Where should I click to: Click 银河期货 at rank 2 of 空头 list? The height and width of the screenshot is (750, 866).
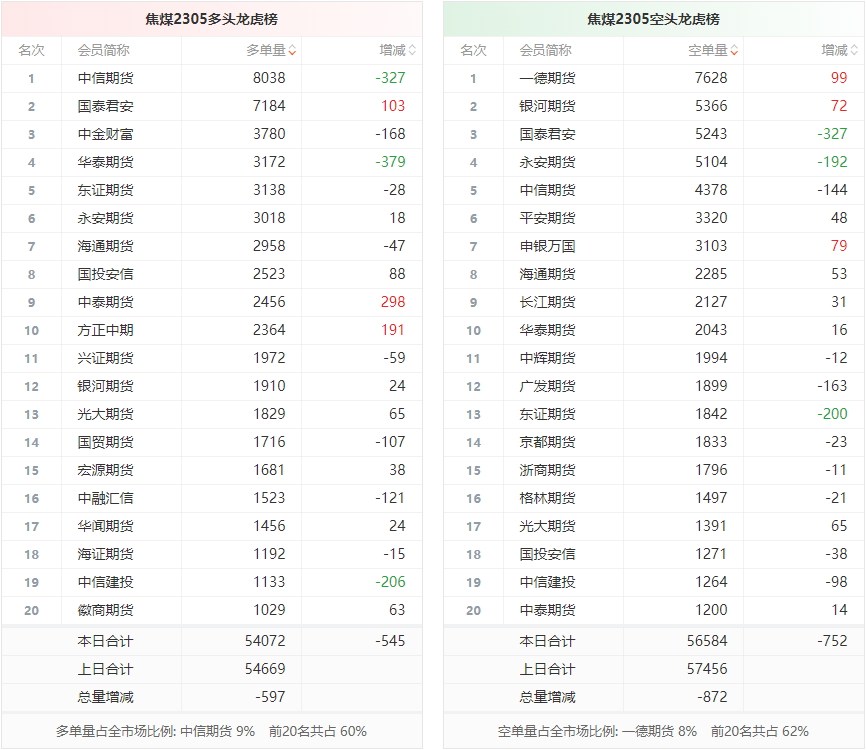point(547,106)
